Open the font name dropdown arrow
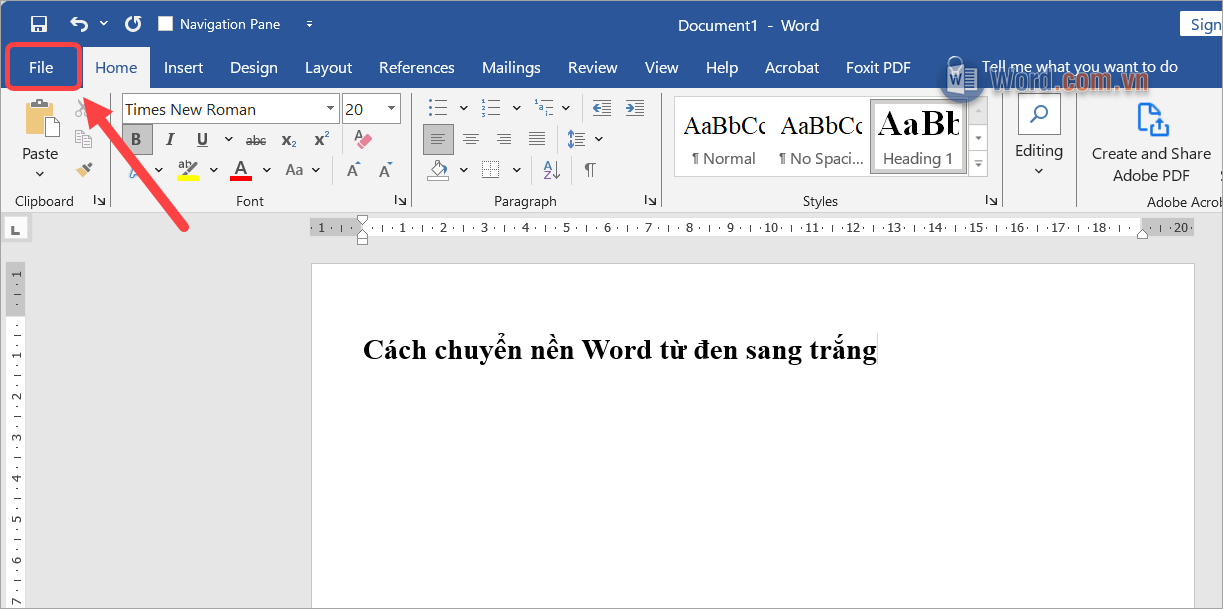Screen dimensions: 1223x609 tap(330, 109)
